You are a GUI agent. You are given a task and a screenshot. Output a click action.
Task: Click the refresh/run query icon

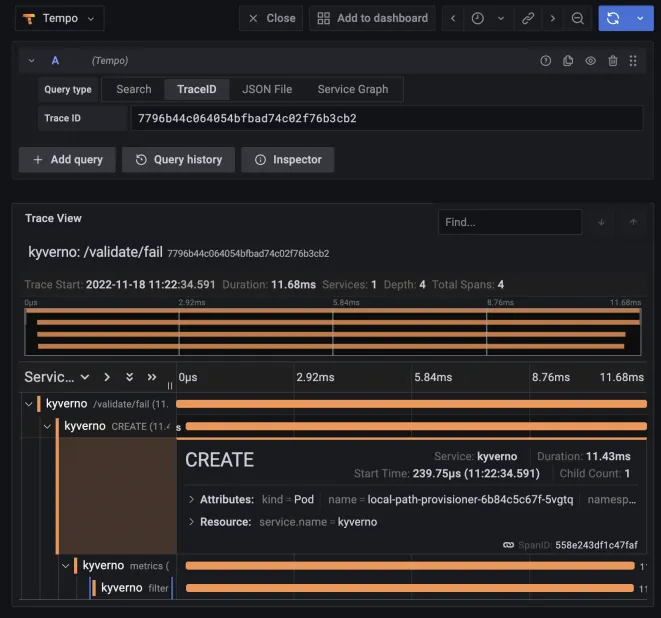(612, 18)
